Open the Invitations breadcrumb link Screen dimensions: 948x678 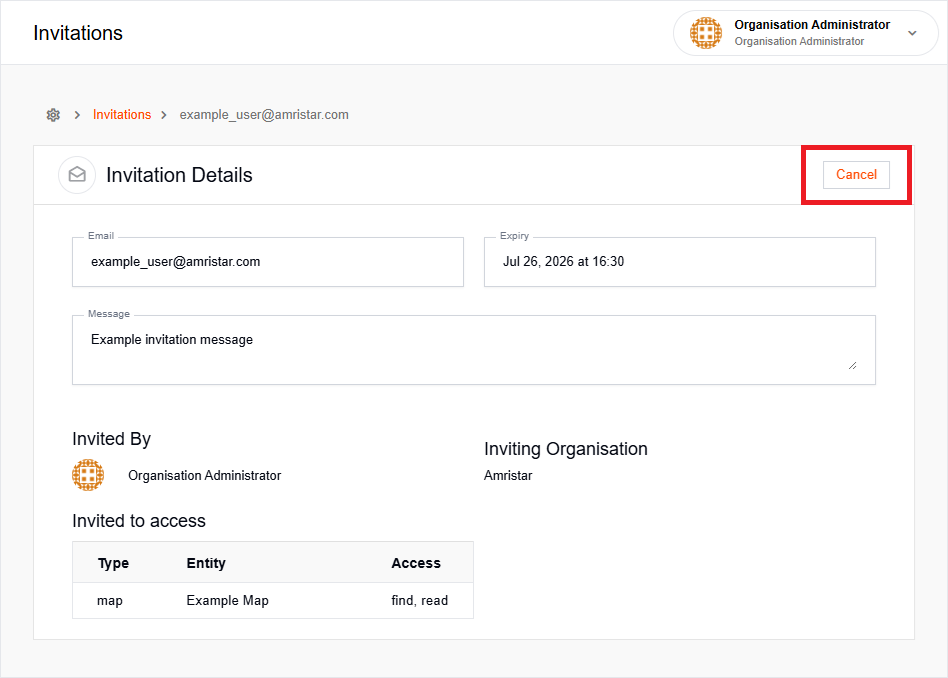[122, 114]
